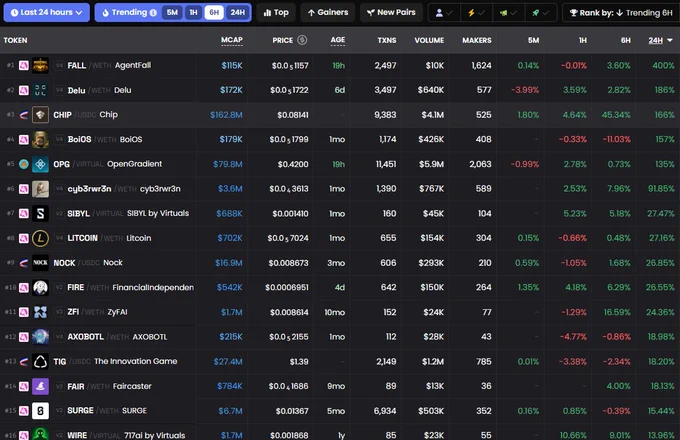Toggle the 24H column sort arrow
This screenshot has width=680, height=440.
tap(670, 40)
